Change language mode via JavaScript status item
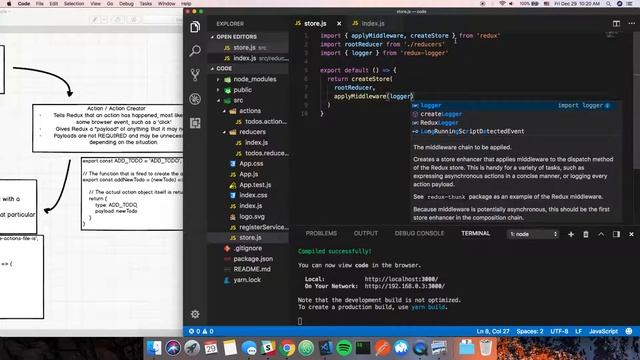The height and width of the screenshot is (360, 640). [603, 331]
